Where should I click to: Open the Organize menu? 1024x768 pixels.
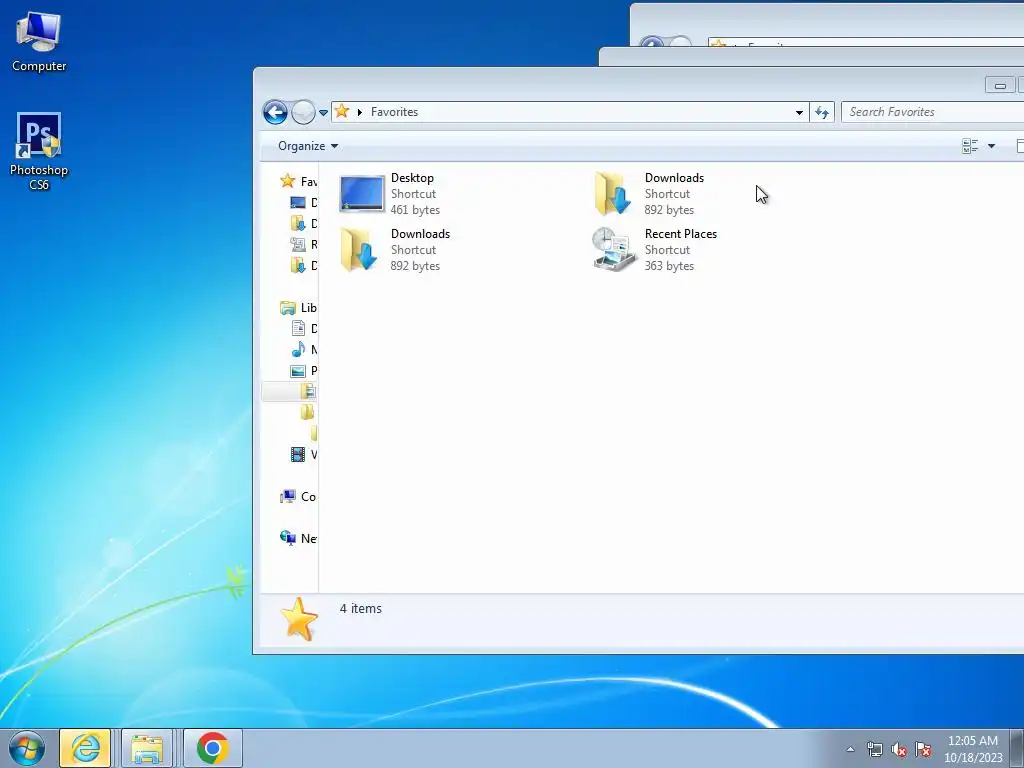(308, 146)
